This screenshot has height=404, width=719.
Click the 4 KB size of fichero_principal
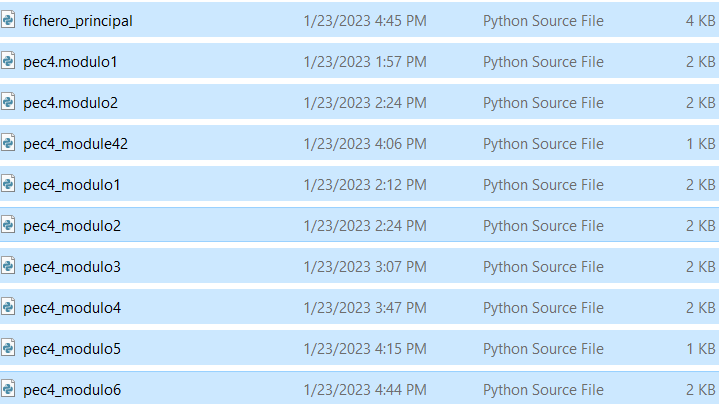700,21
